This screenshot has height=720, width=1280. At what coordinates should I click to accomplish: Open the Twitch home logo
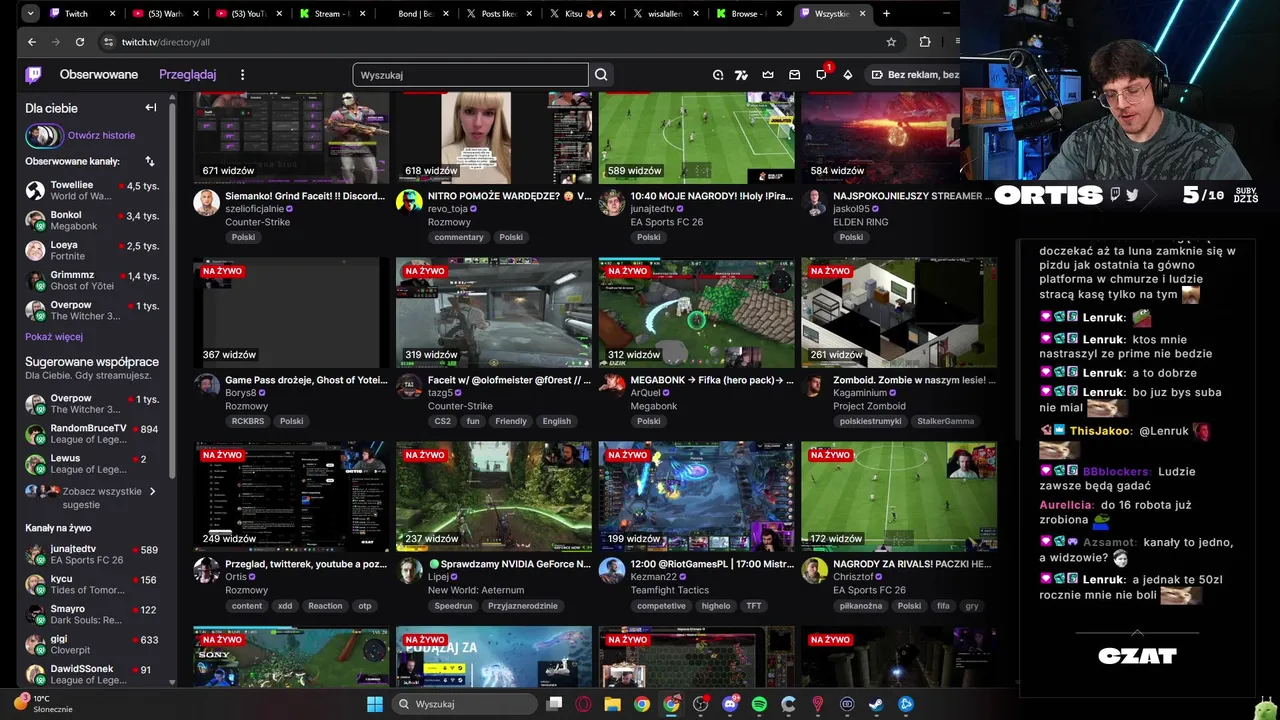point(33,75)
